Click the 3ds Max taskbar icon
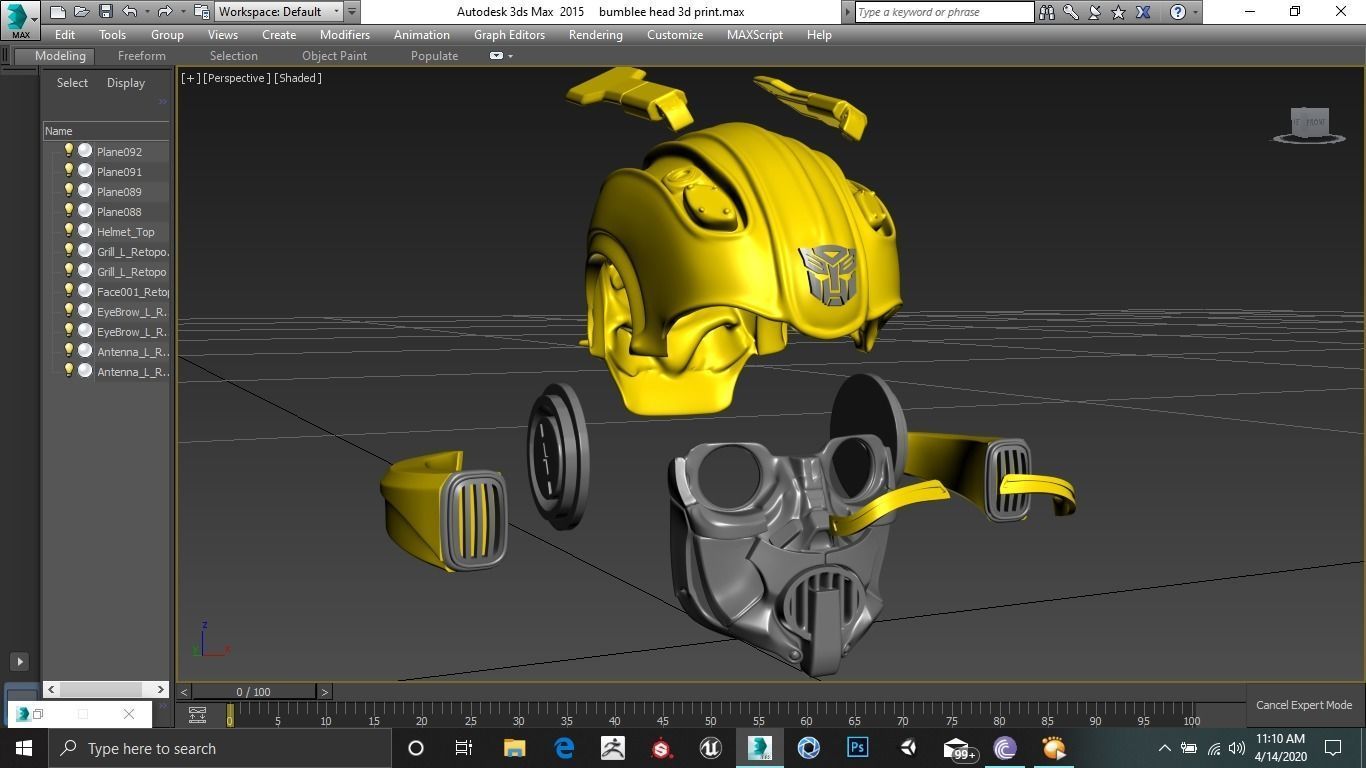The width and height of the screenshot is (1366, 768). pos(759,748)
